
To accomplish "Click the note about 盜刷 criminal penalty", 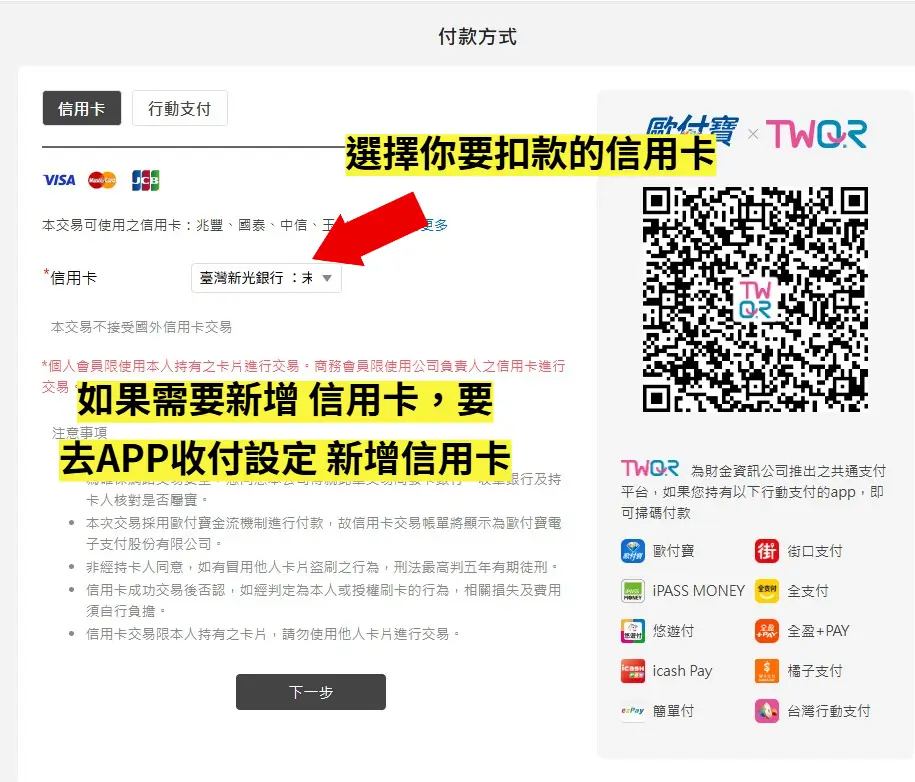I will point(322,567).
